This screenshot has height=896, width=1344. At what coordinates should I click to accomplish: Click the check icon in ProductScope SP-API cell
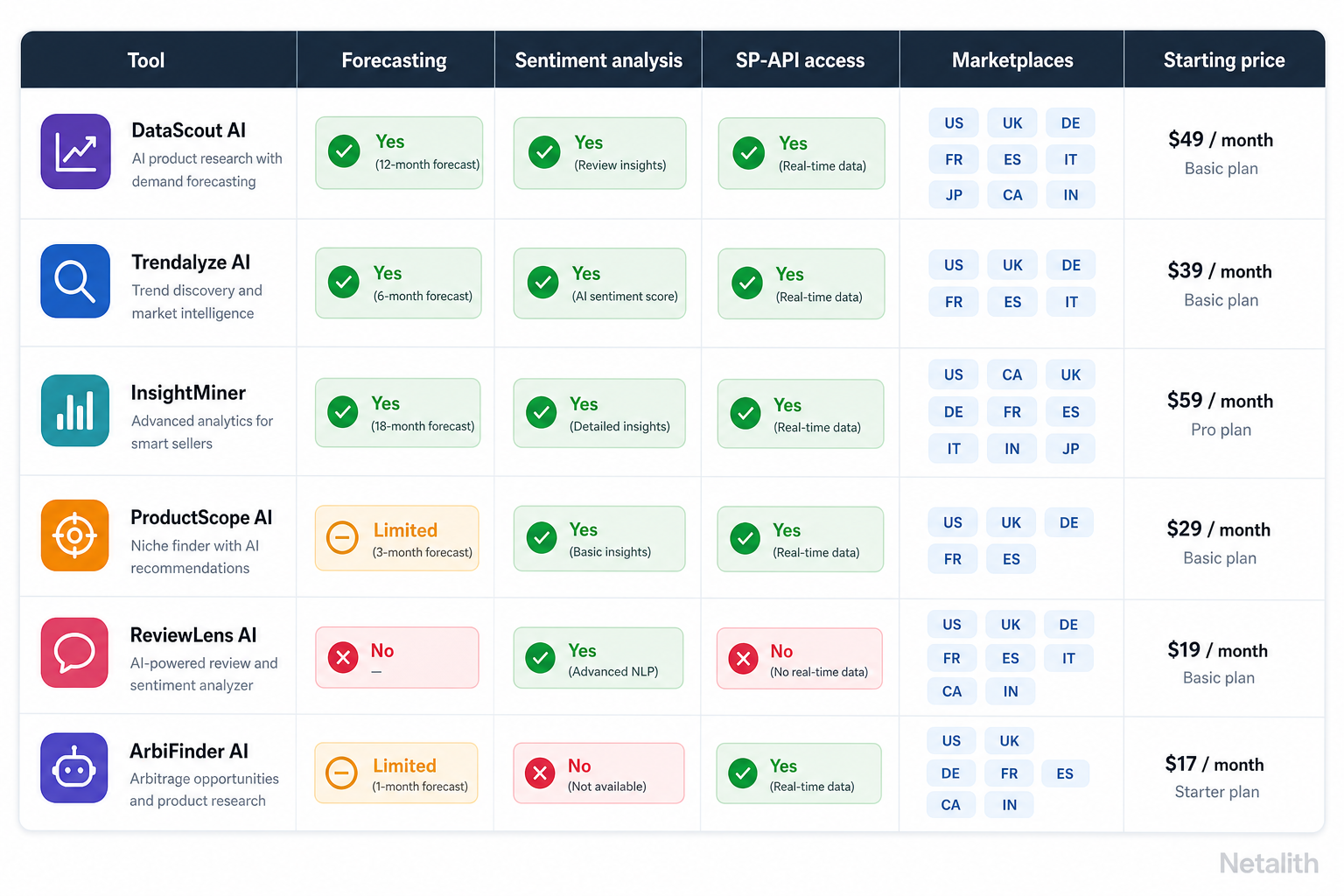[745, 538]
